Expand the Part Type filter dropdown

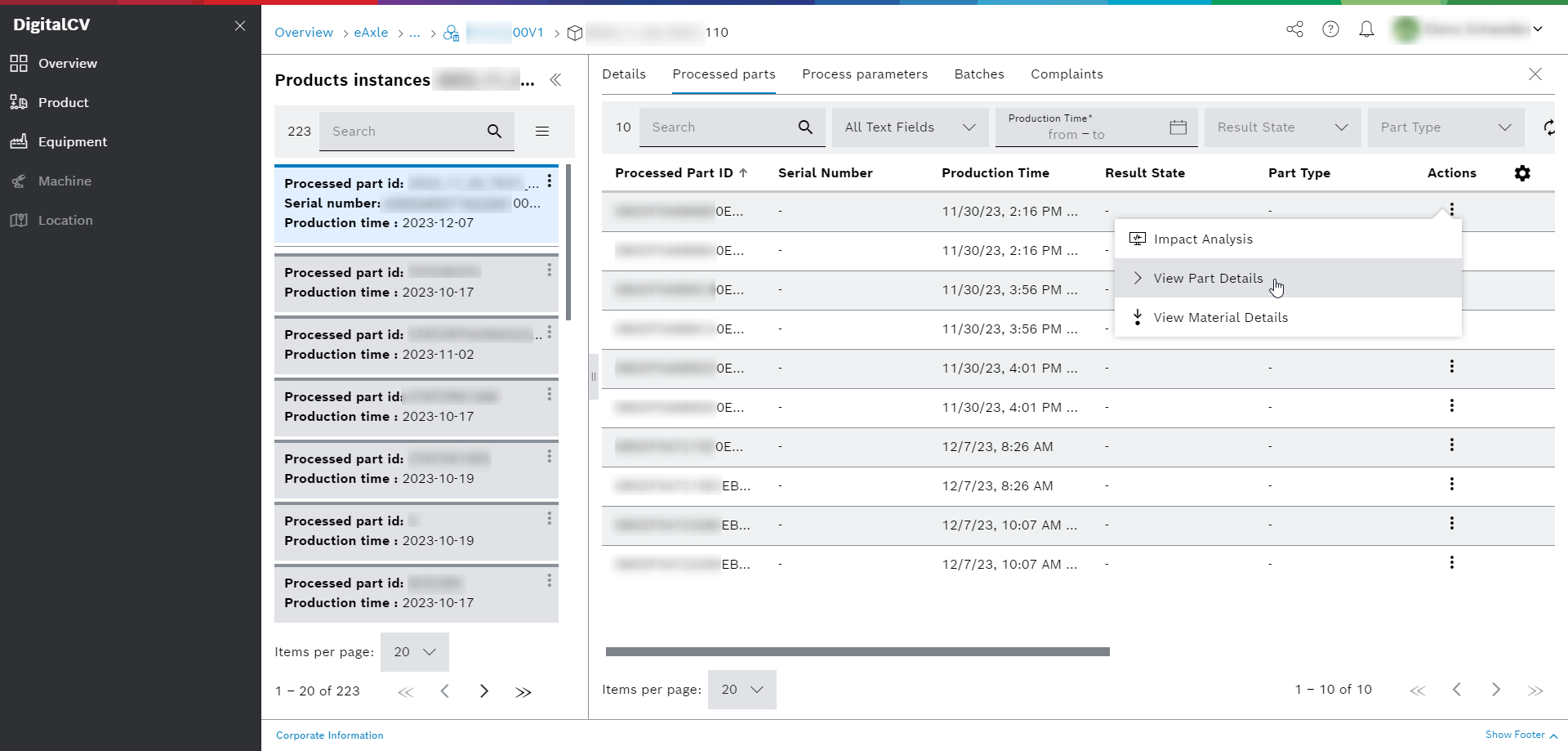[1445, 127]
